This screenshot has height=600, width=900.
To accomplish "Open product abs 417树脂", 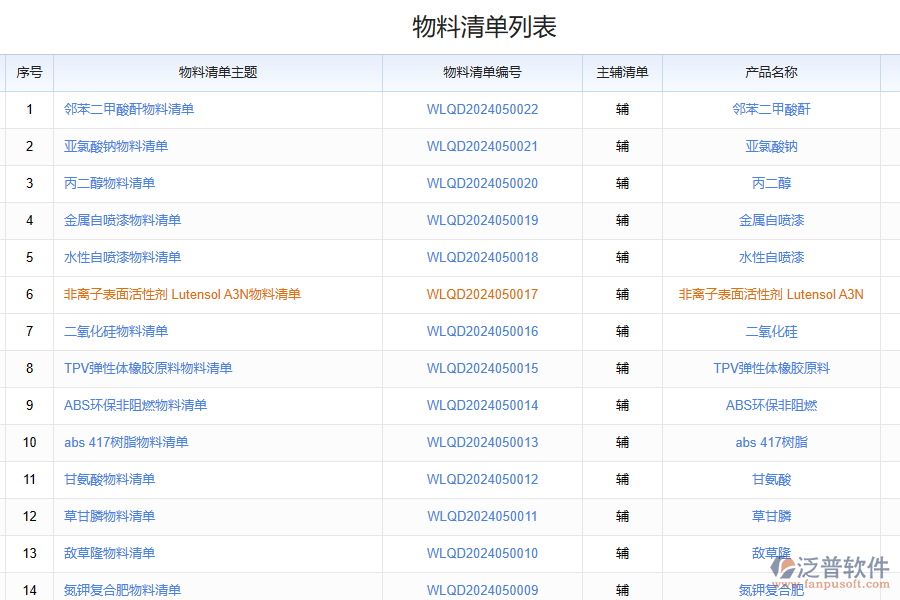I will click(771, 442).
